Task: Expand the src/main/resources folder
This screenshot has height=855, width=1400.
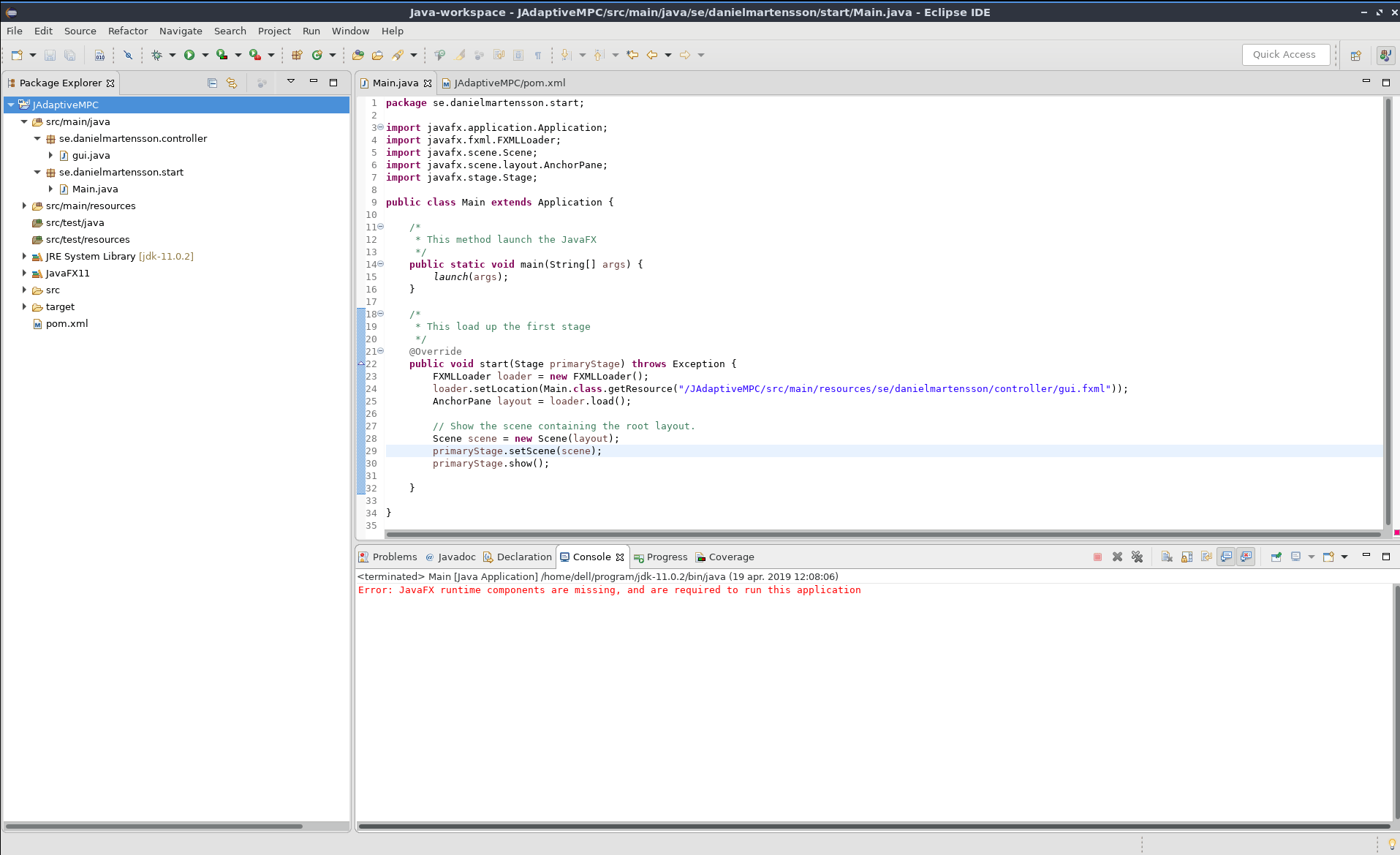Action: coord(24,206)
